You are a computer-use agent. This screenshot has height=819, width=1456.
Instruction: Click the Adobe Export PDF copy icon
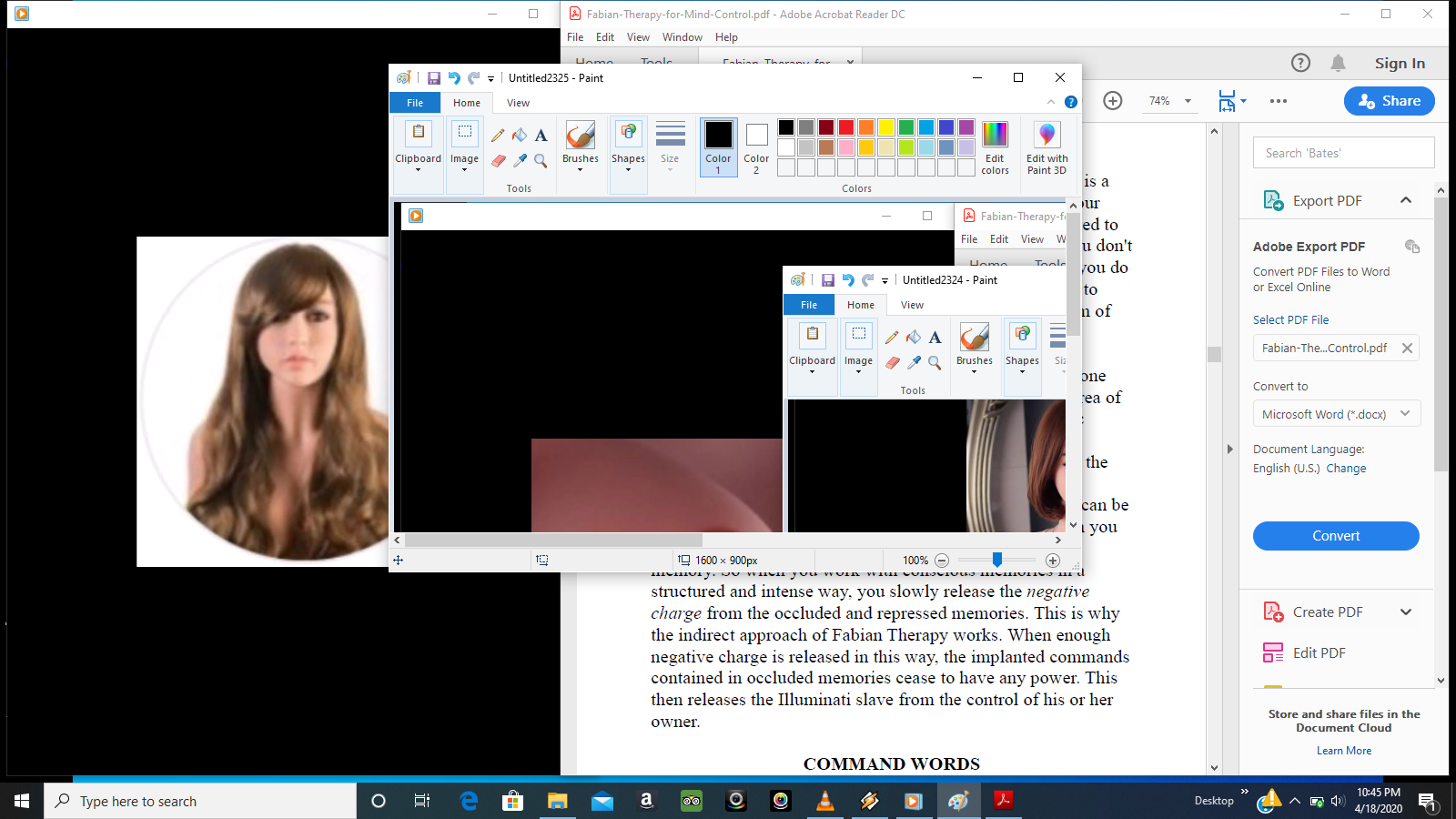pyautogui.click(x=1412, y=247)
